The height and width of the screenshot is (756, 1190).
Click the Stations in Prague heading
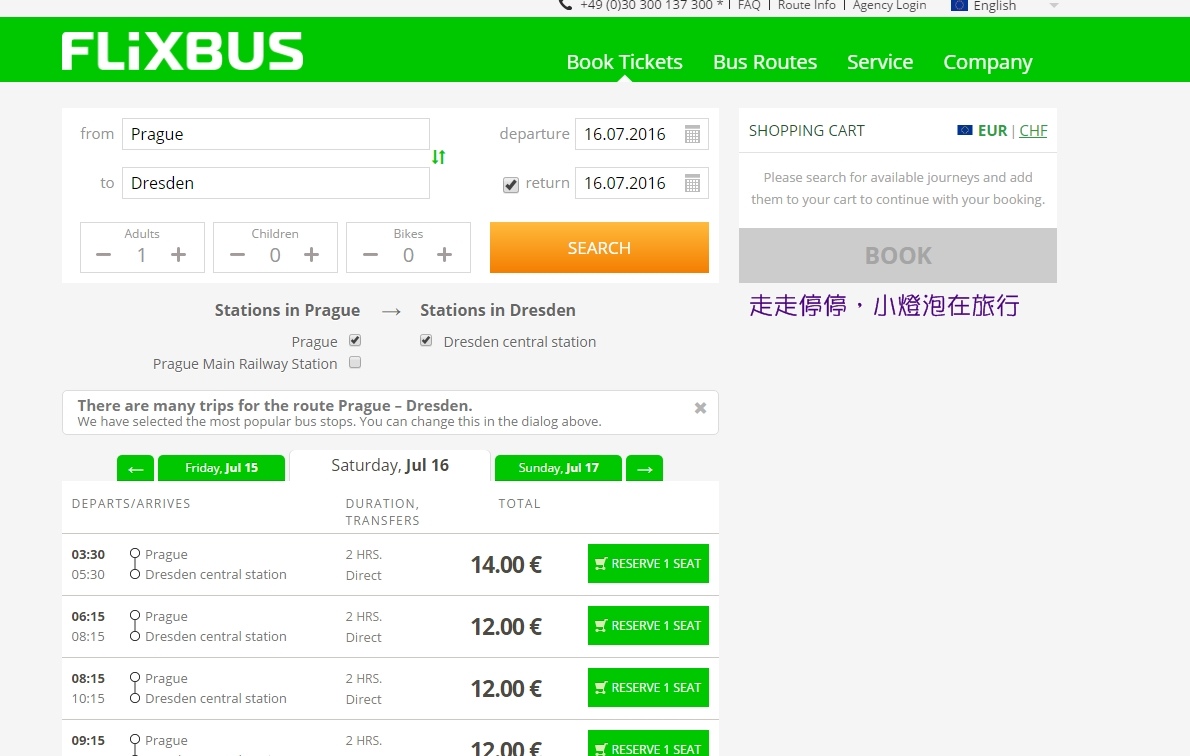point(287,310)
